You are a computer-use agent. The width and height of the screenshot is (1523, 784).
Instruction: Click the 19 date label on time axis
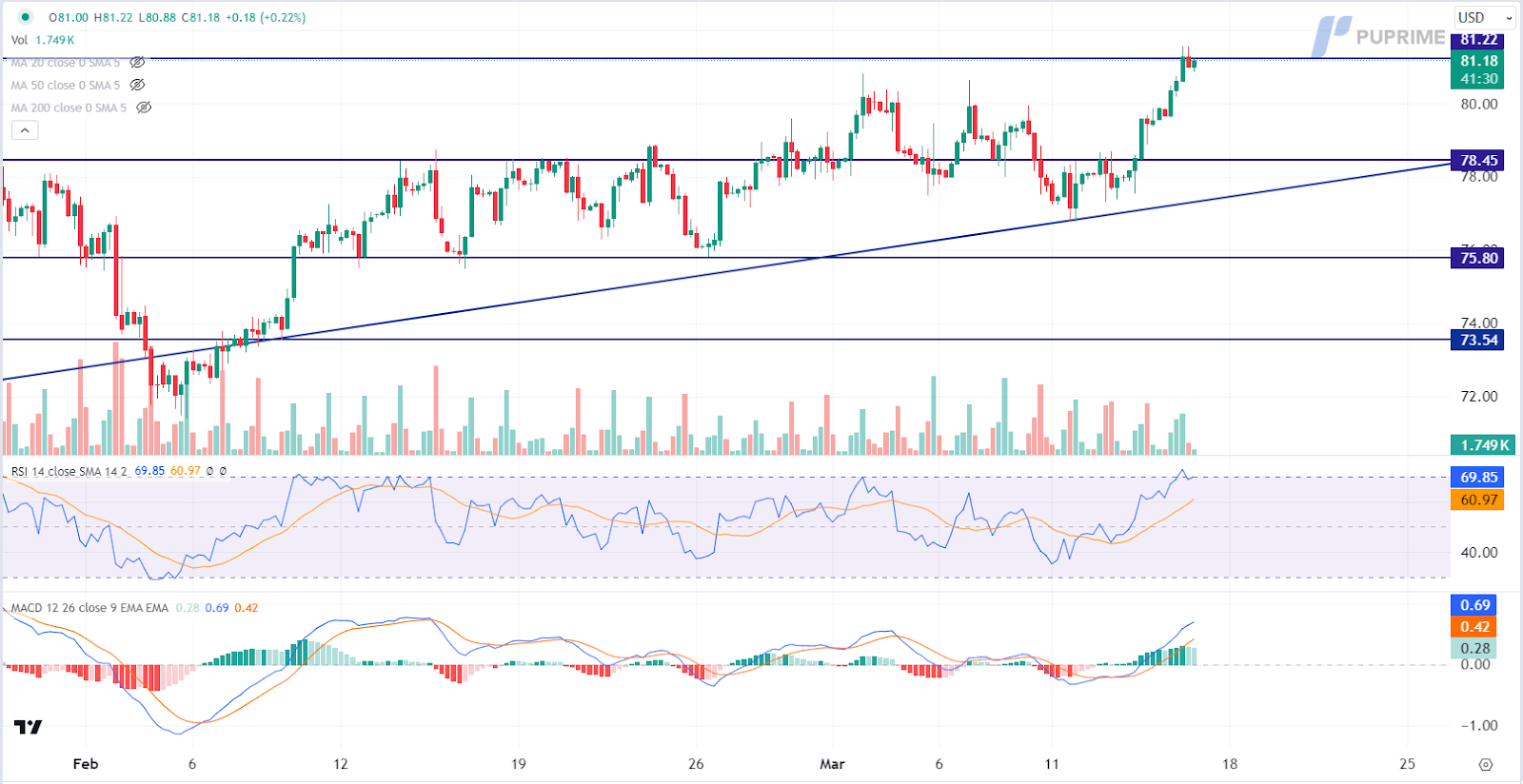(518, 764)
